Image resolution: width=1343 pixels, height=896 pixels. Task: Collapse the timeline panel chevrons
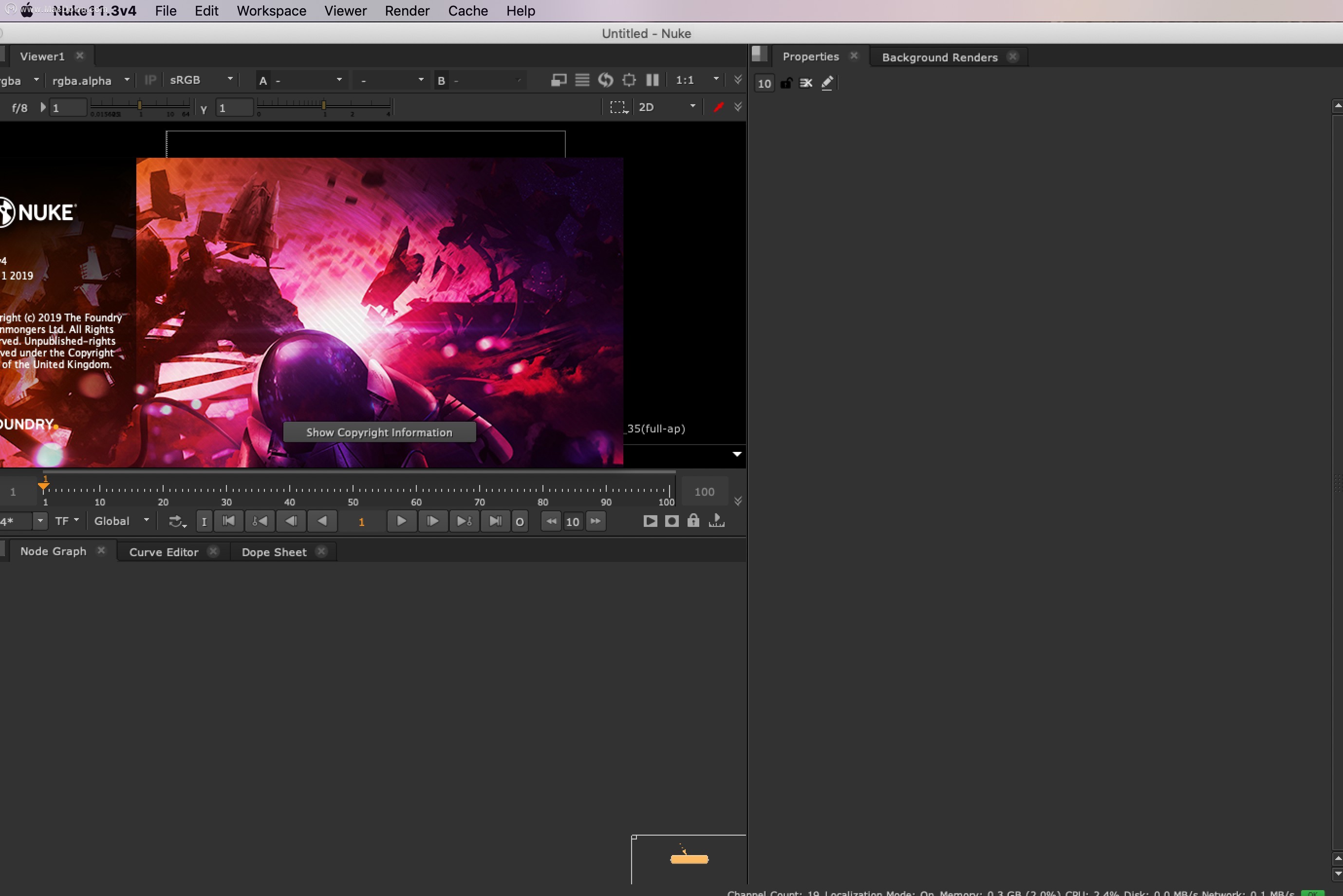[738, 501]
